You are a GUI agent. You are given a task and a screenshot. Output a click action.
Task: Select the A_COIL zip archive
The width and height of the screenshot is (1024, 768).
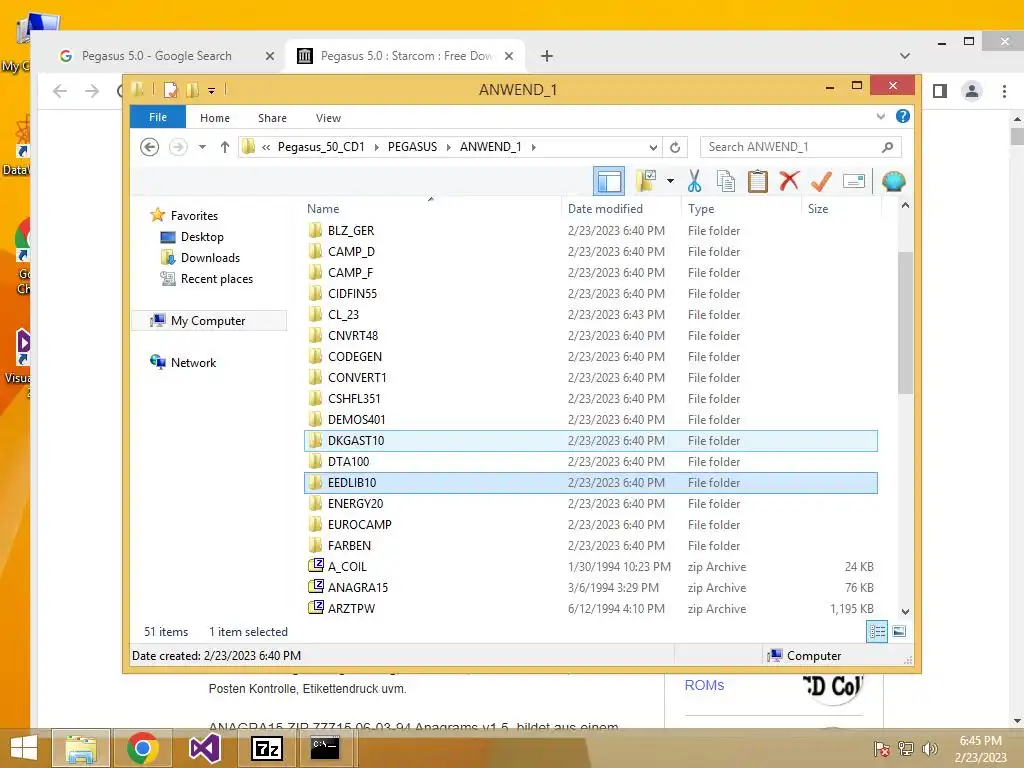pos(590,566)
